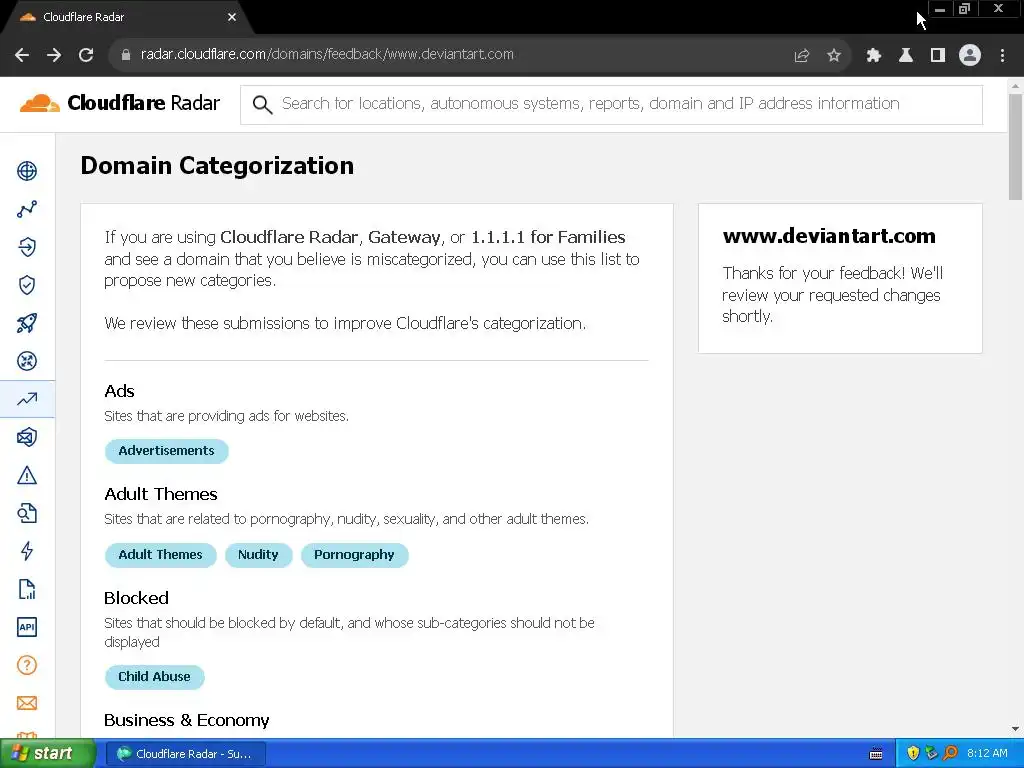Open the Traffic graph sidebar icon
1024x768 pixels.
27,209
